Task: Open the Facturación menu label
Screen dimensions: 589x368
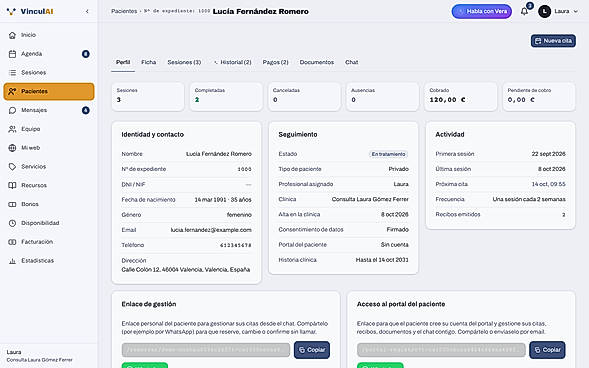Action: pyautogui.click(x=37, y=241)
